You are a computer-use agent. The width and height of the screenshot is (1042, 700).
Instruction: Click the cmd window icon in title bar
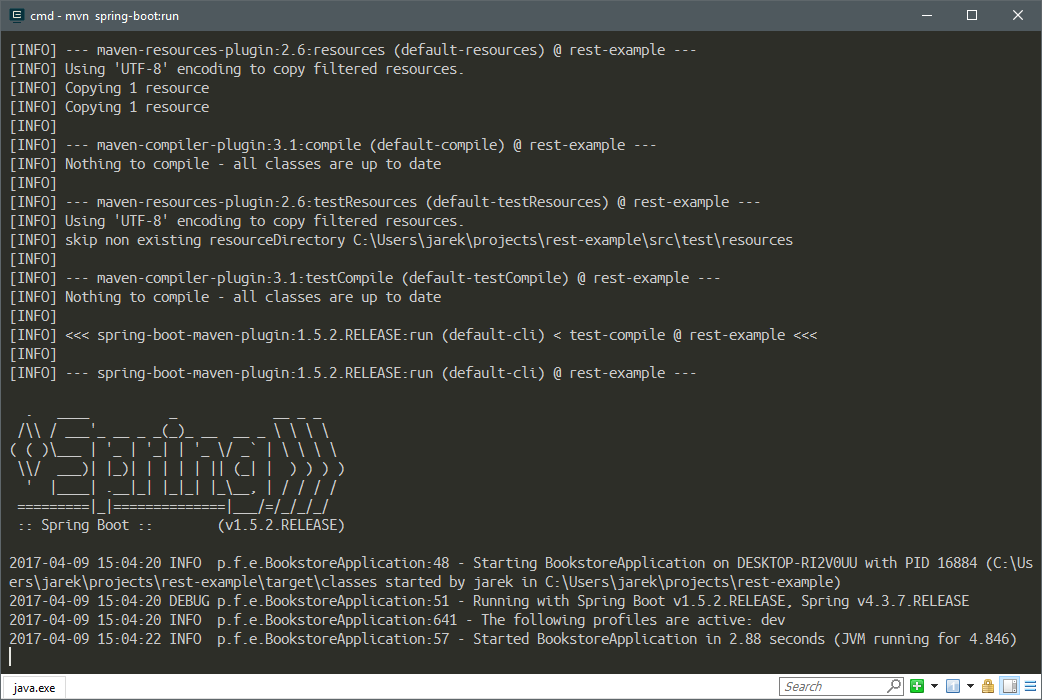[17, 15]
